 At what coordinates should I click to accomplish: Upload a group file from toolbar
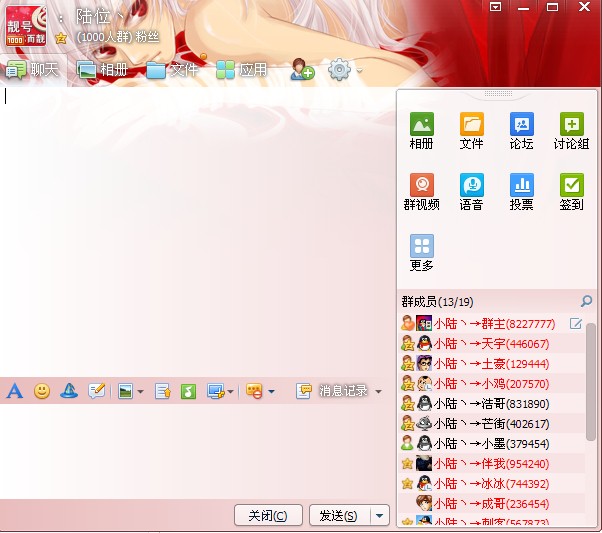[x=163, y=391]
